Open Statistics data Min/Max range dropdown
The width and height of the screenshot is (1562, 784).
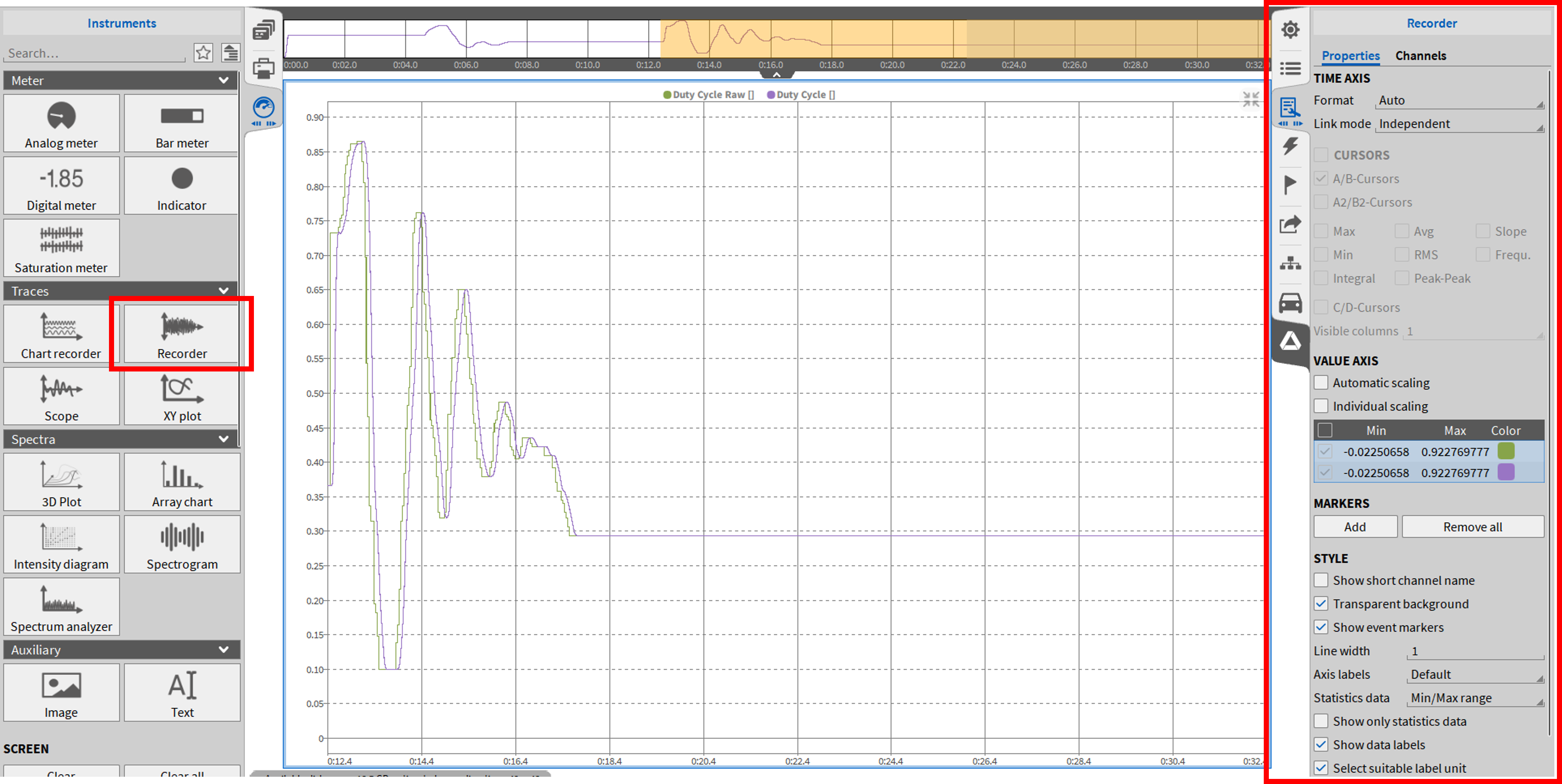click(1475, 699)
